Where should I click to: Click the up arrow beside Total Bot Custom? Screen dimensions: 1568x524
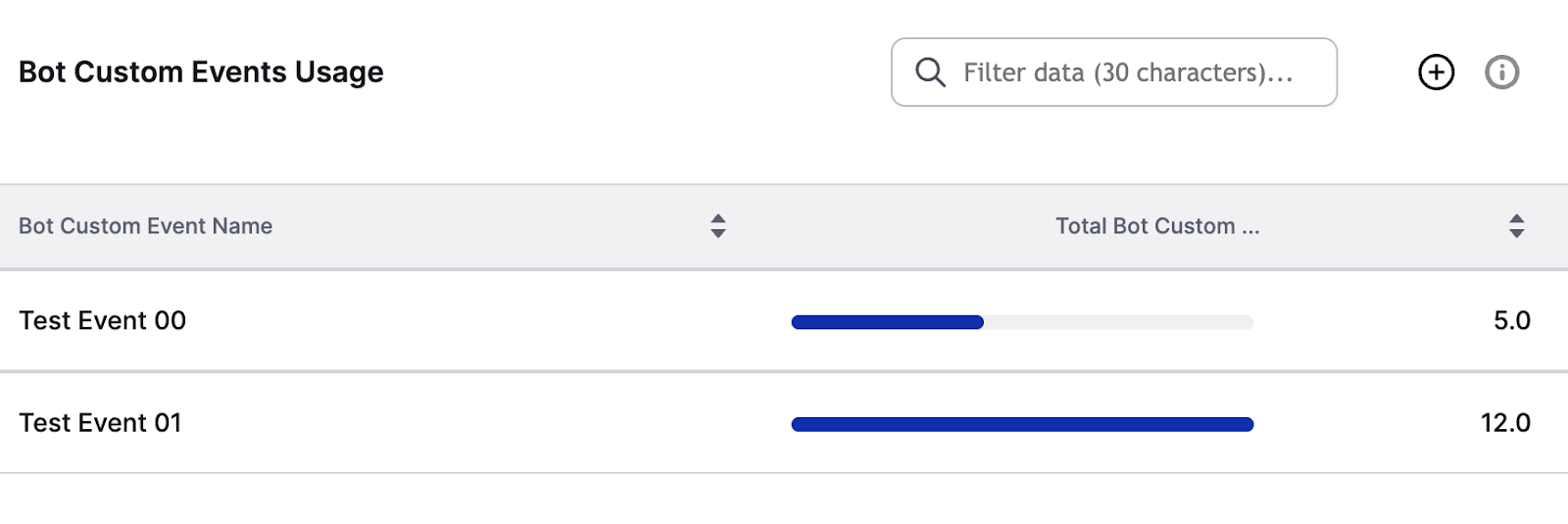pyautogui.click(x=1517, y=219)
